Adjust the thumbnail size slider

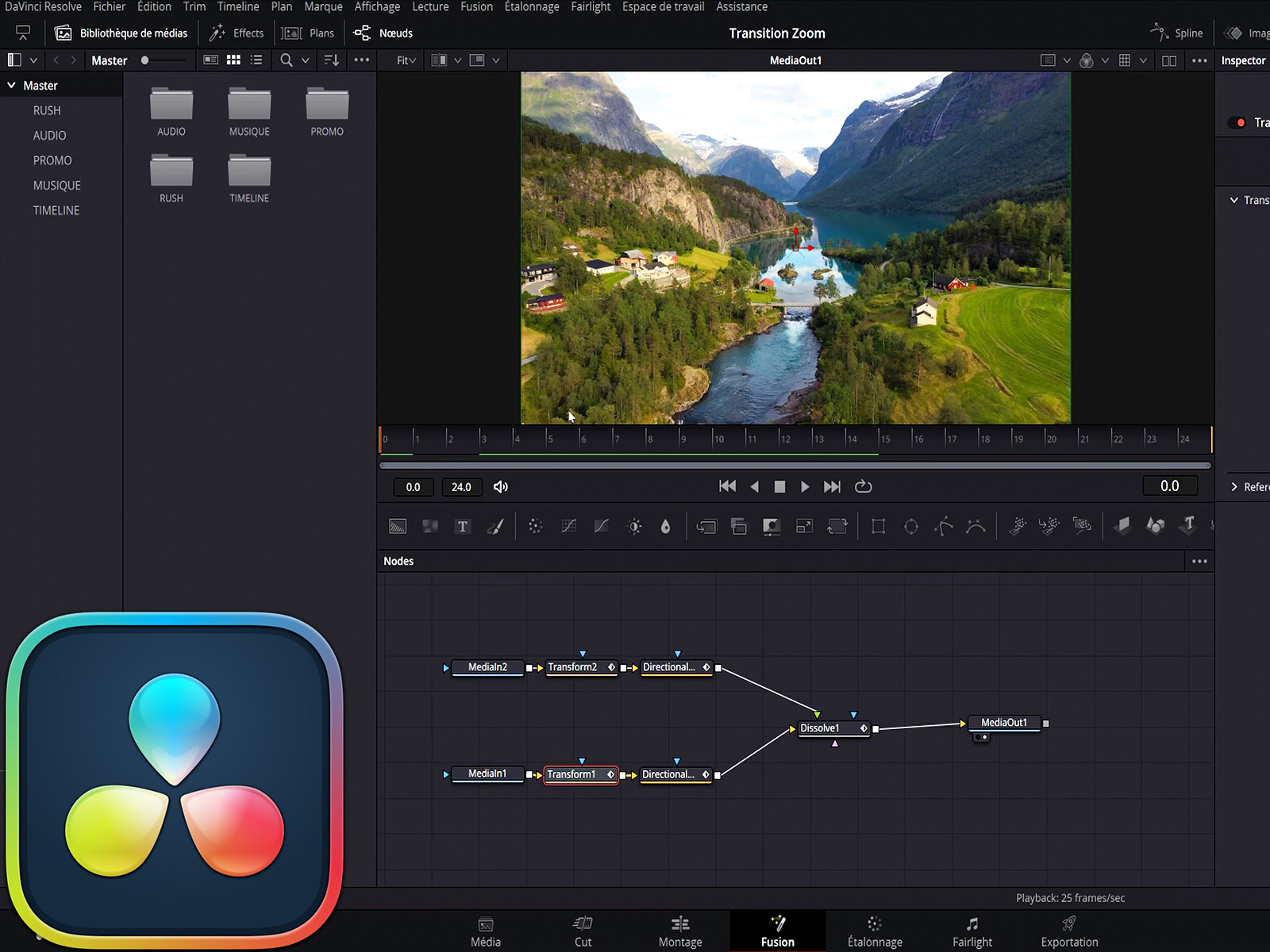[145, 60]
